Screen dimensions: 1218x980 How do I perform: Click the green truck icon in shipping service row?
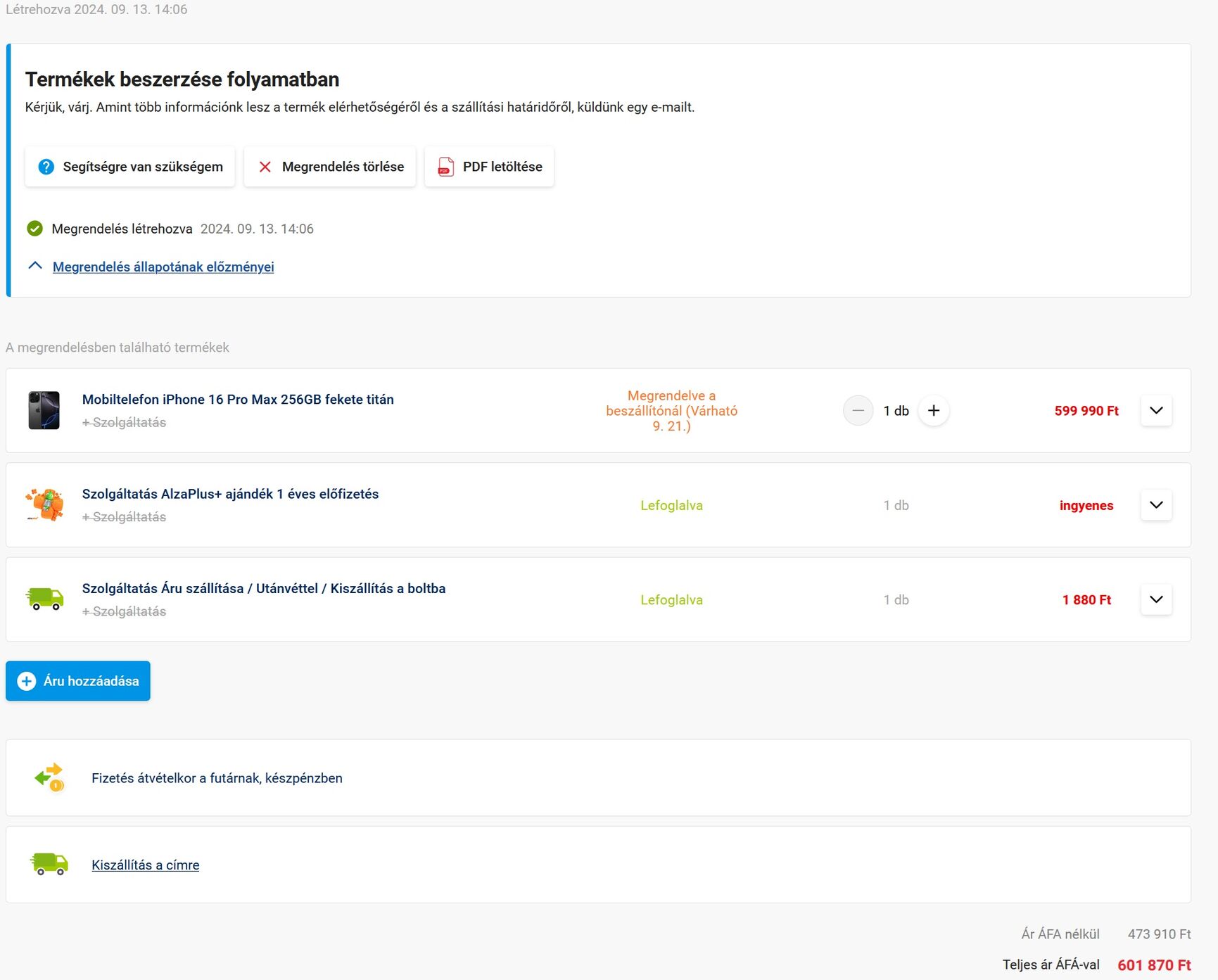tap(44, 599)
